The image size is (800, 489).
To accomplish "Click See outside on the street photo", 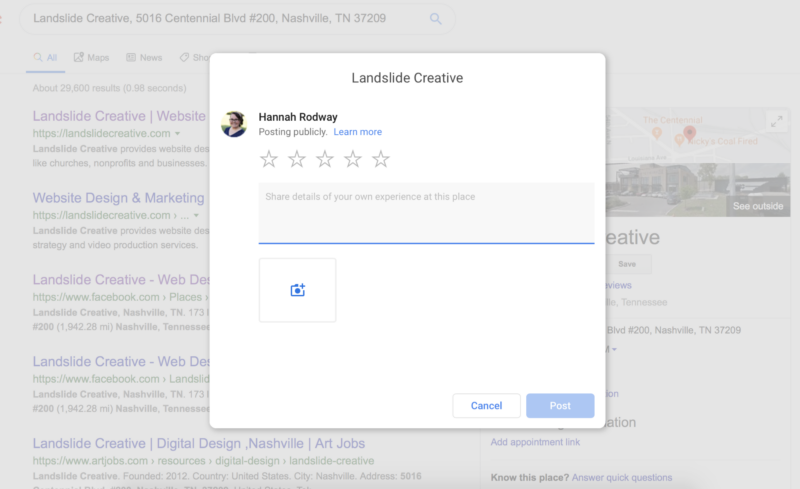I will [758, 206].
